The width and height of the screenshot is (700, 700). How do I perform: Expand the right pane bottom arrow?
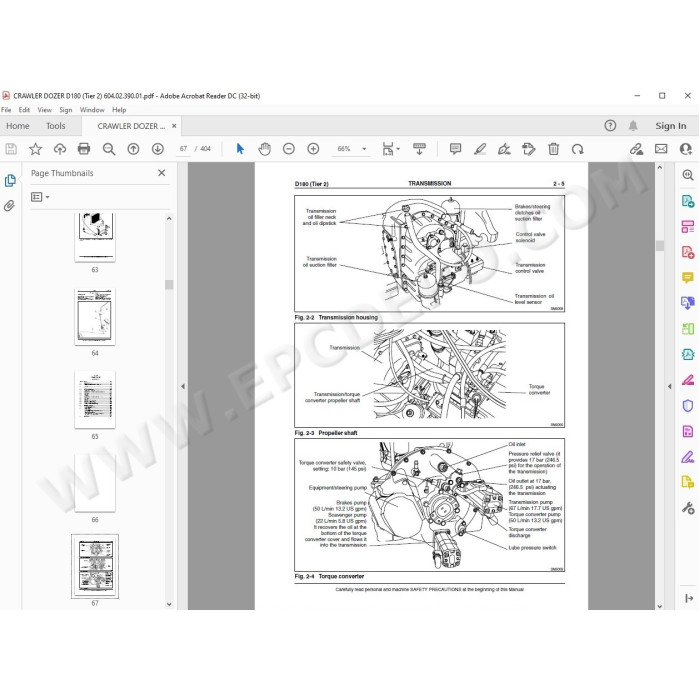[x=688, y=598]
